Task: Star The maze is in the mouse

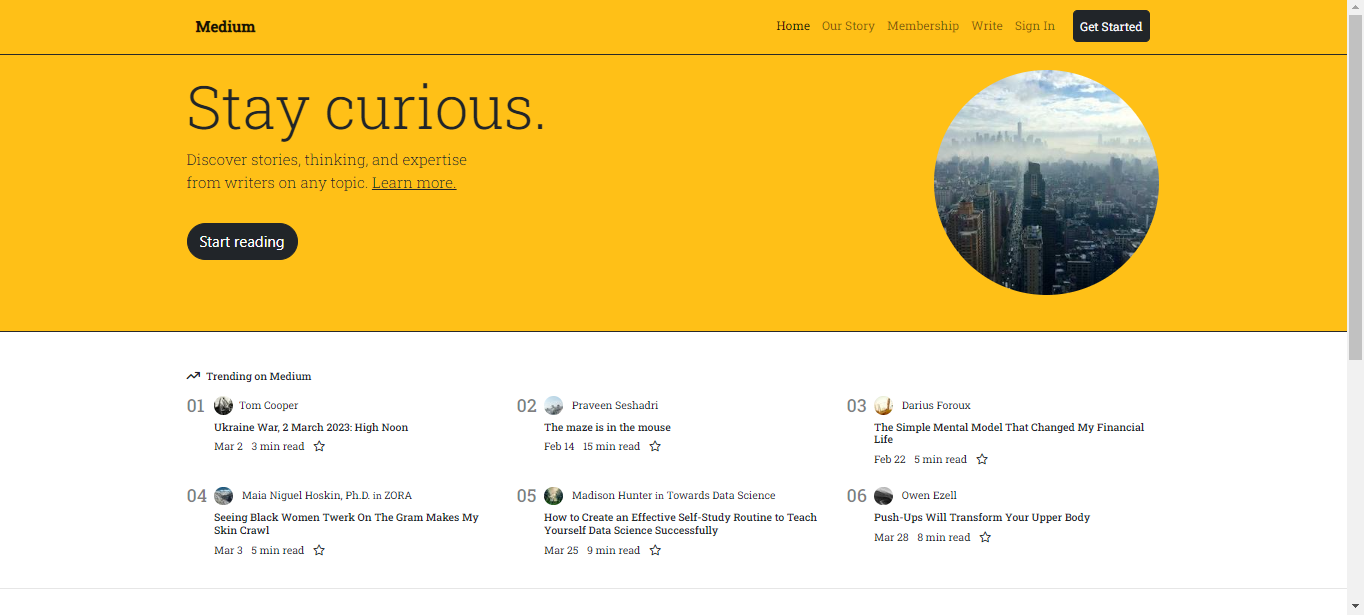Action: (x=655, y=446)
